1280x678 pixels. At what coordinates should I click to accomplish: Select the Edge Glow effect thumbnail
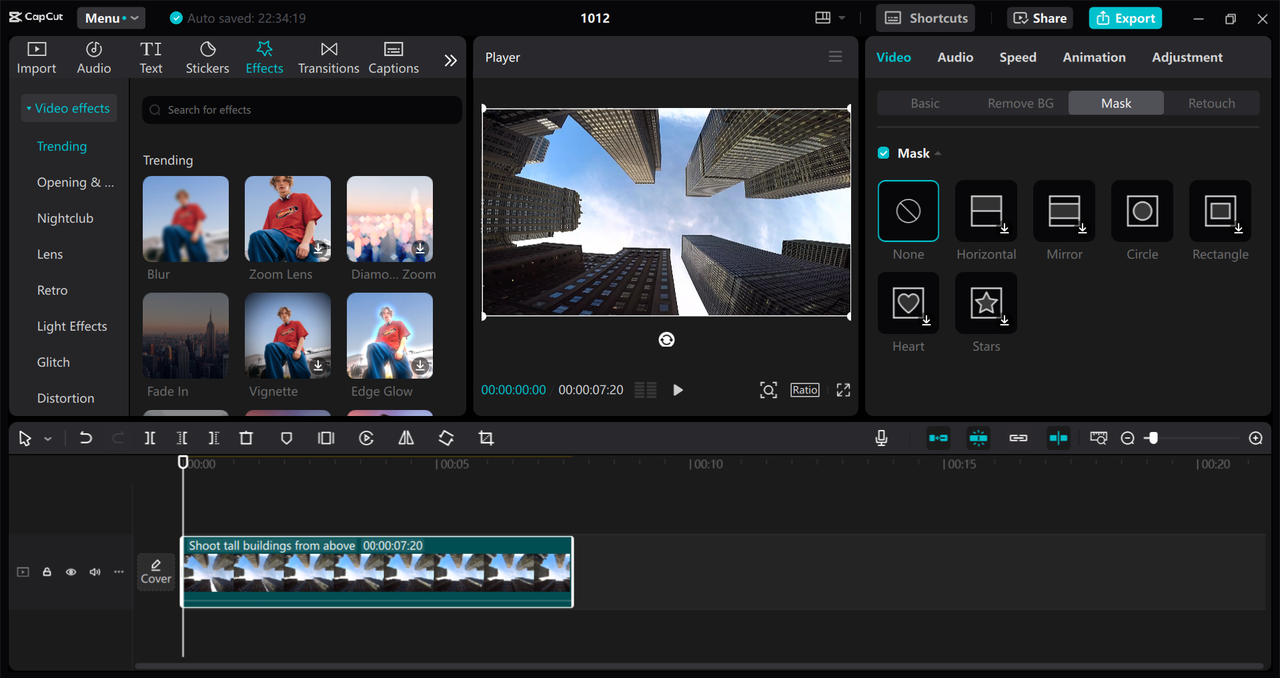point(390,336)
